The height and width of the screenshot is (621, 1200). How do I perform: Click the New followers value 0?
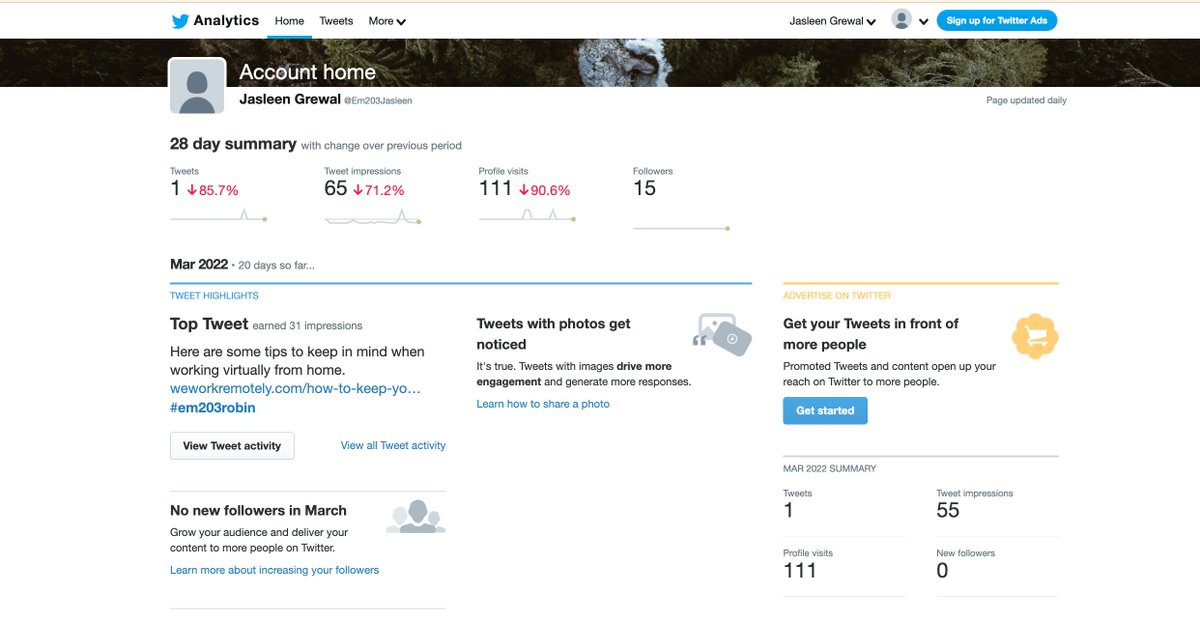click(942, 570)
